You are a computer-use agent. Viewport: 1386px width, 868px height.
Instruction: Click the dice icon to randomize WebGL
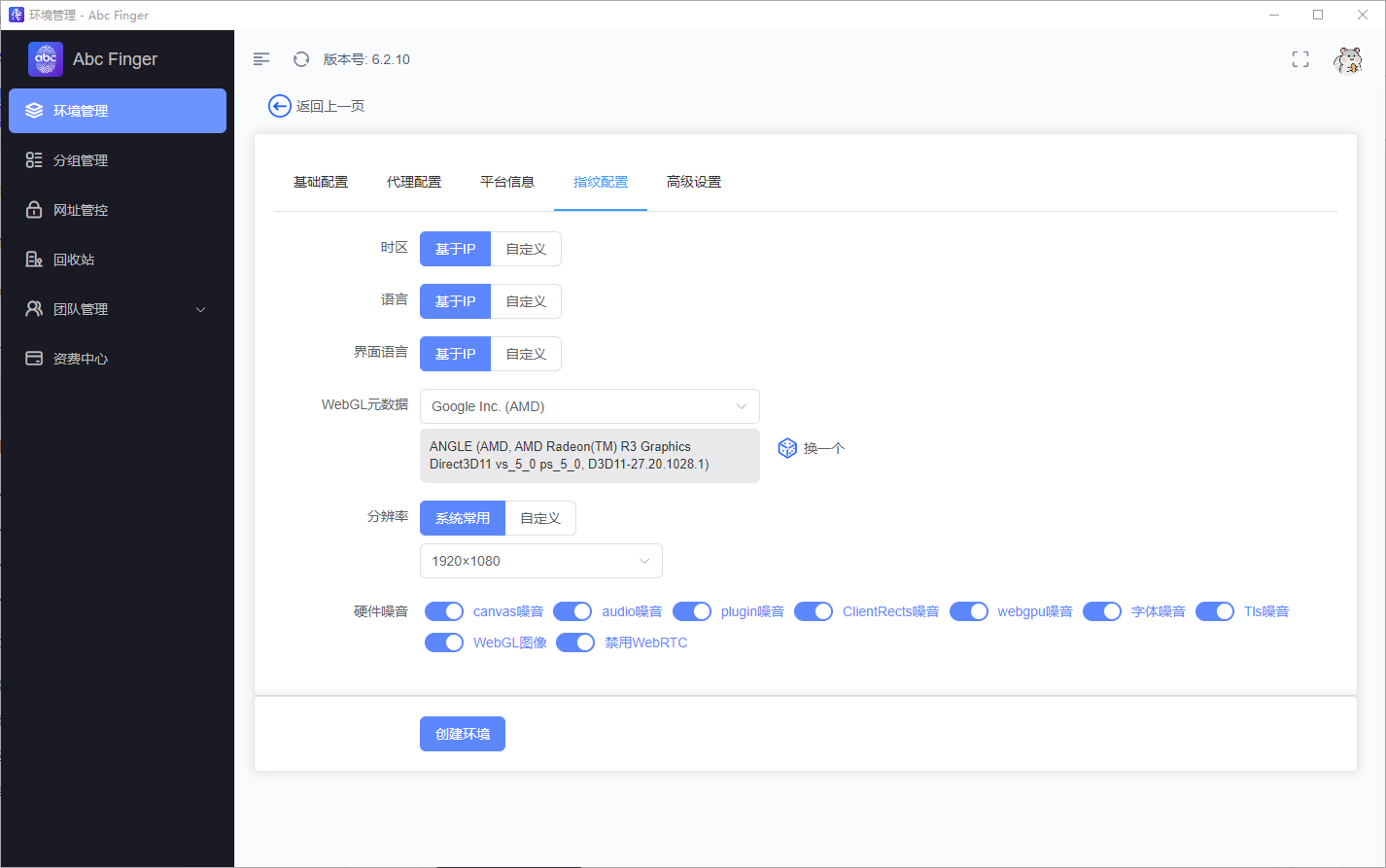click(x=787, y=448)
